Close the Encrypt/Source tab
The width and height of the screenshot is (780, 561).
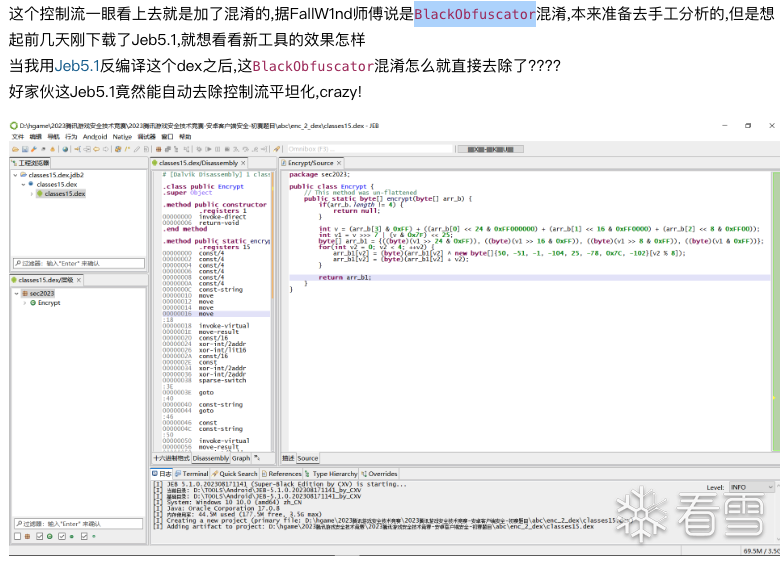coord(339,163)
